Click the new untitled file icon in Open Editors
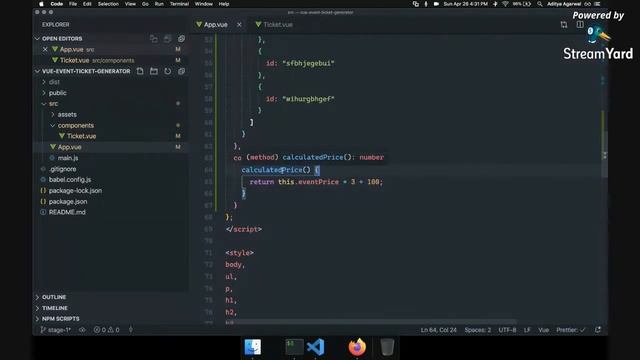The height and width of the screenshot is (360, 640). (x=154, y=38)
